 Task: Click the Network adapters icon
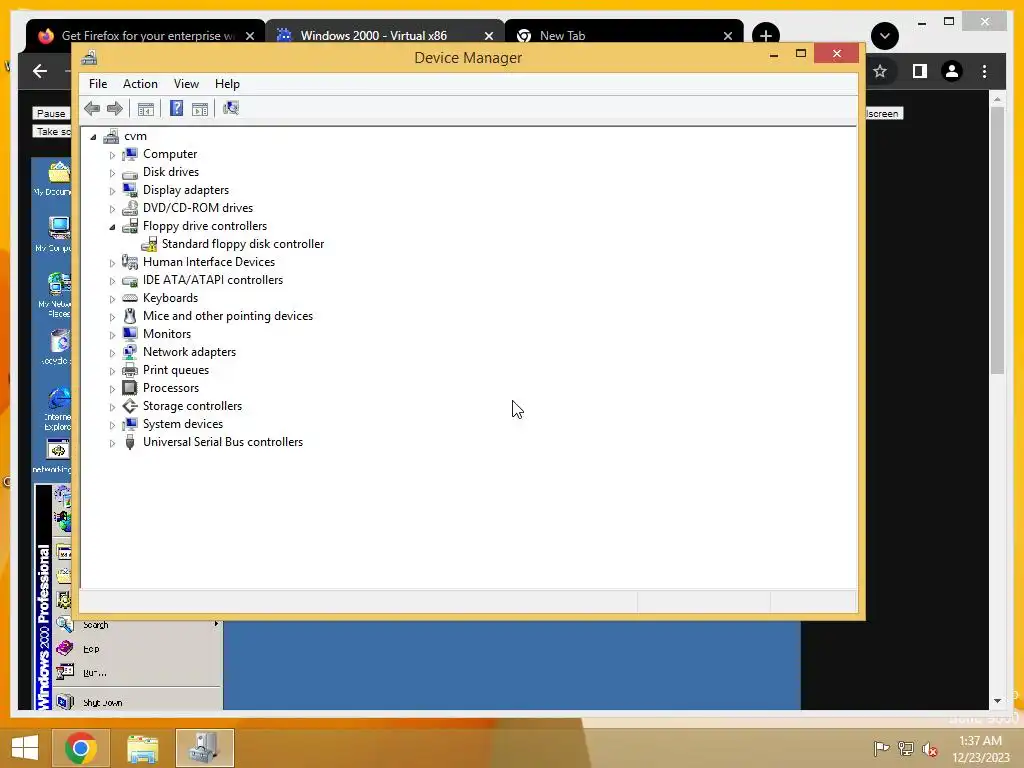130,352
